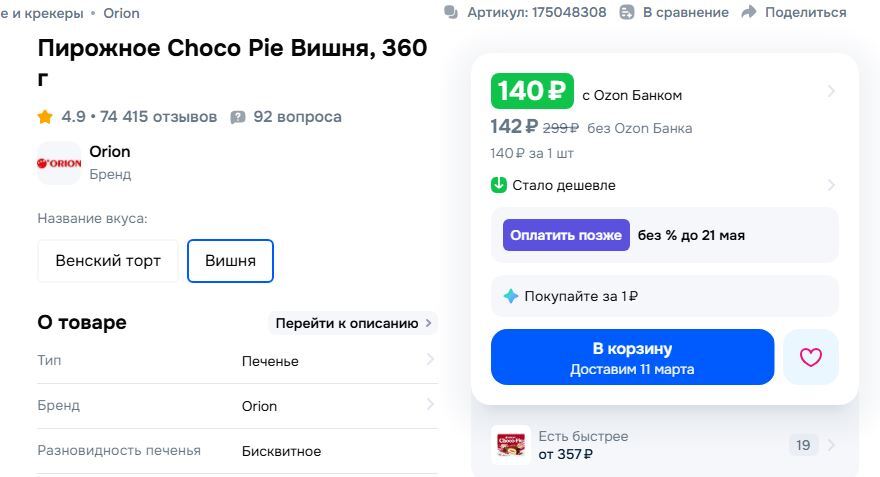Open the '74 415 отзывов' reviews link
Viewport: 880px width, 477px height.
click(158, 117)
